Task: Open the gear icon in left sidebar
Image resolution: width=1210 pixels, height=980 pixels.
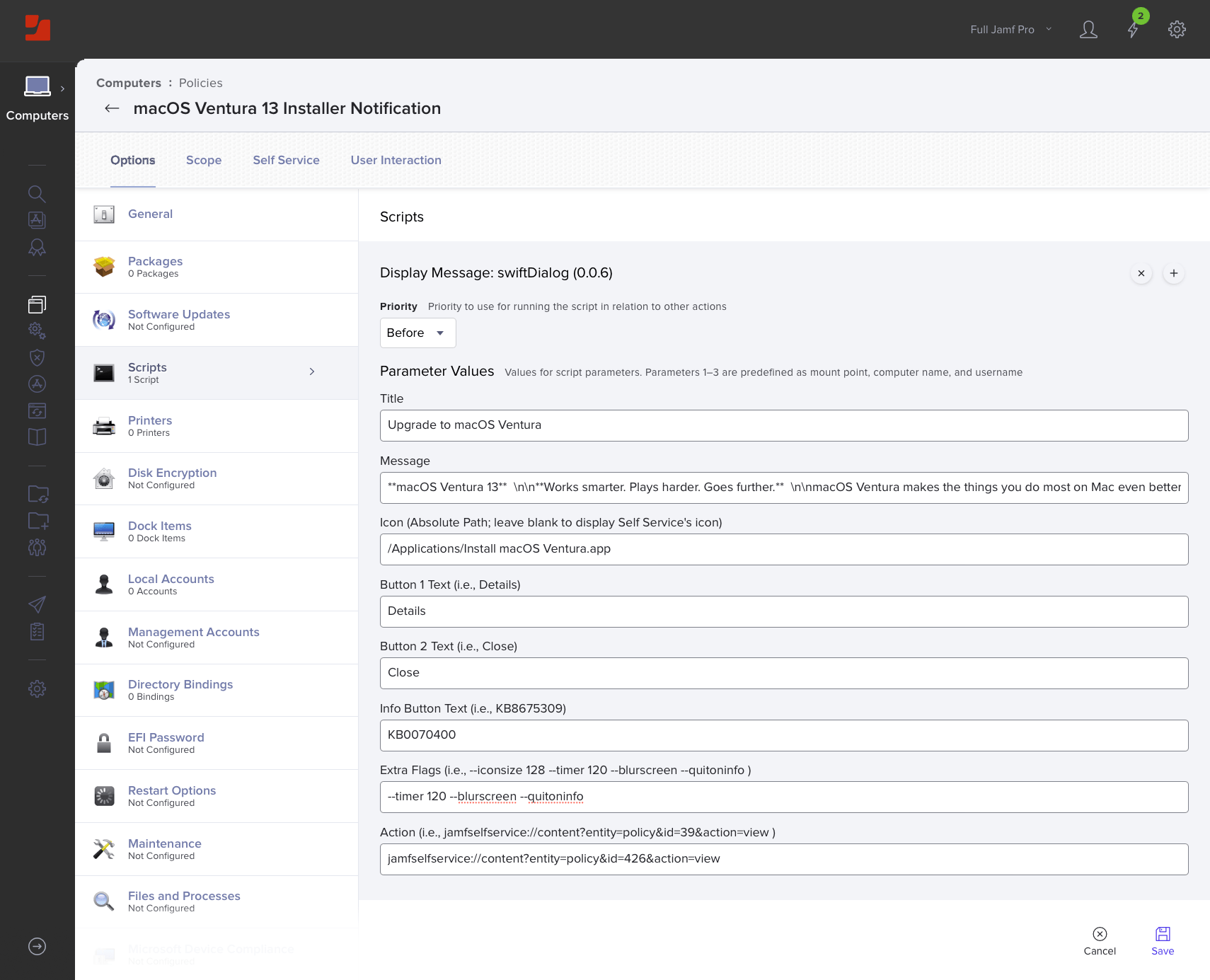Action: 37,688
